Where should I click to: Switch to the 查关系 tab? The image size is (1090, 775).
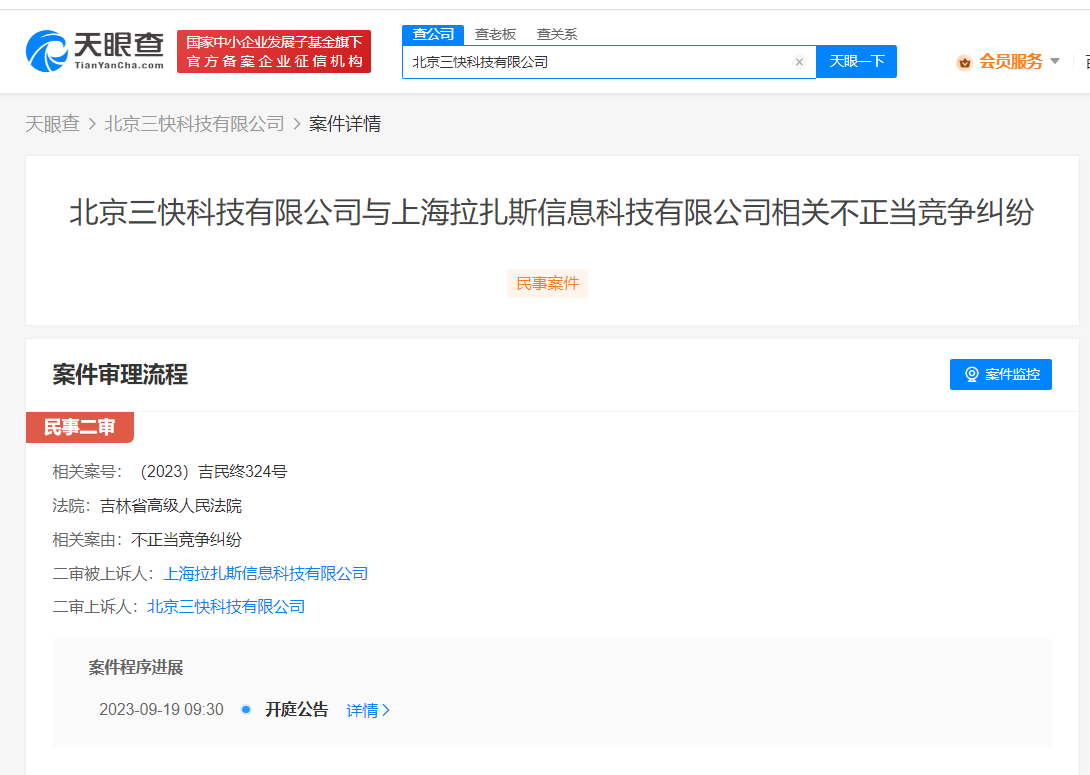point(557,34)
